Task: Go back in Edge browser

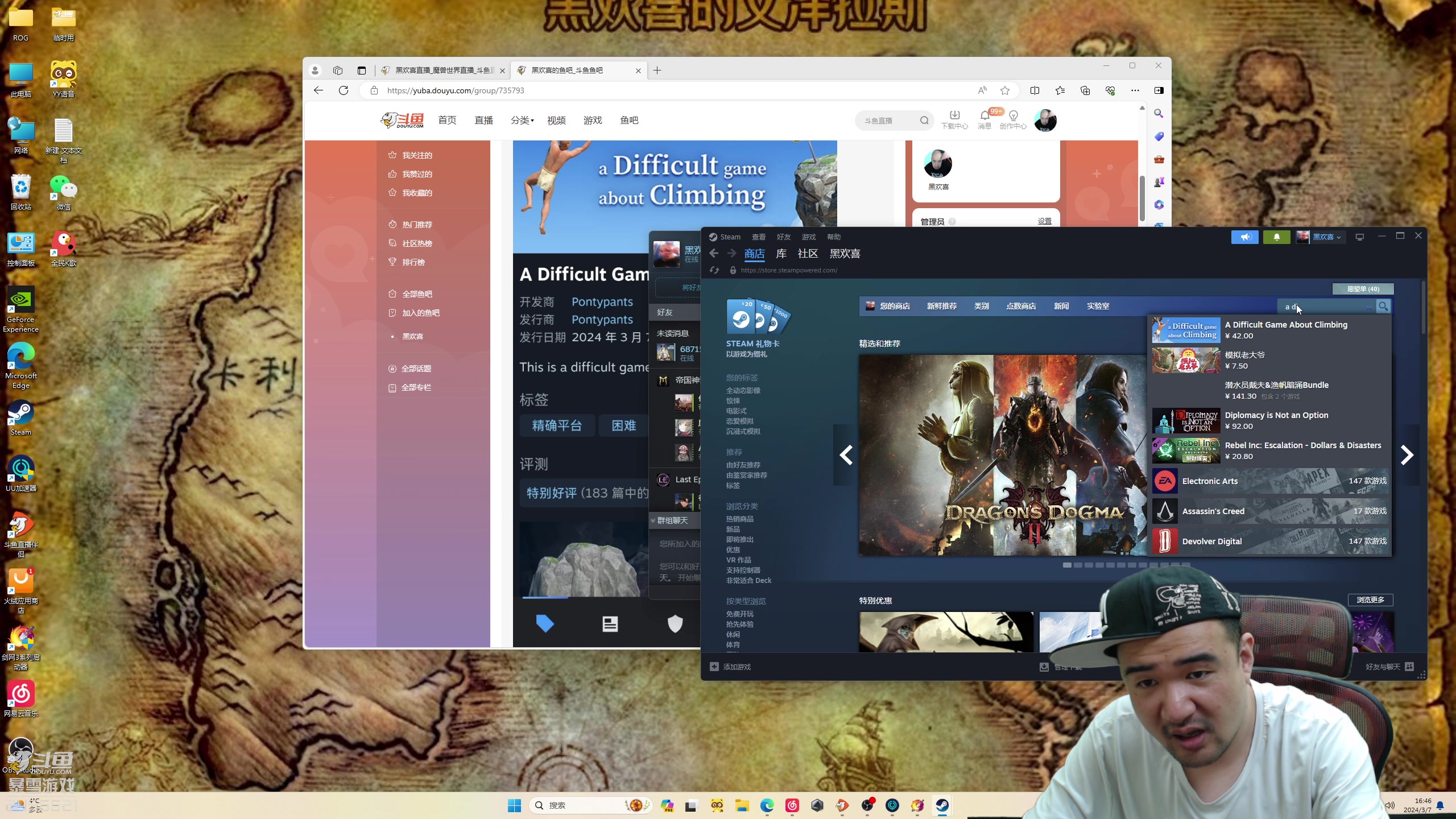Action: point(318,90)
